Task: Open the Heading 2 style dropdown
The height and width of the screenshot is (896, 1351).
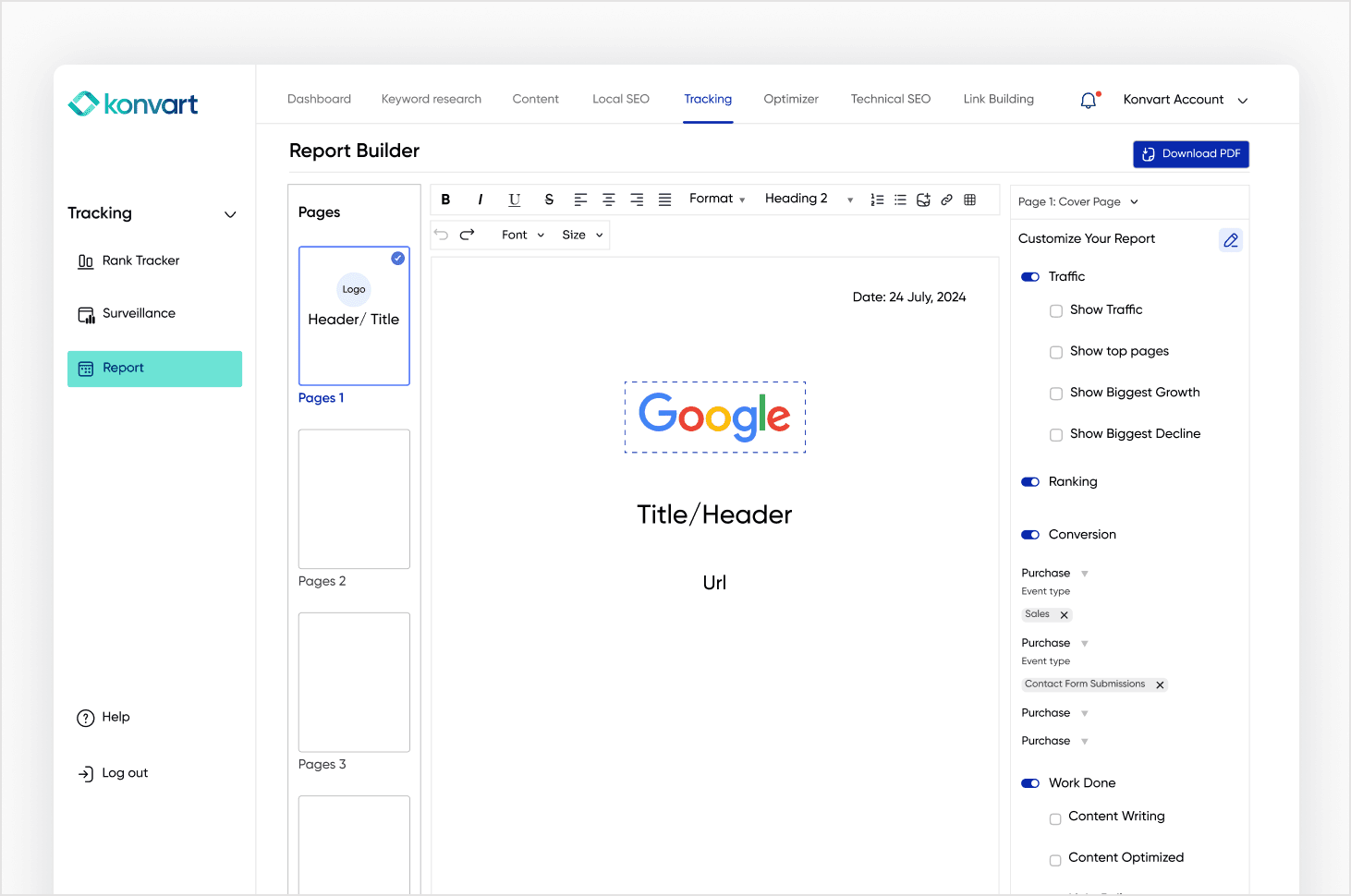Action: coord(809,199)
